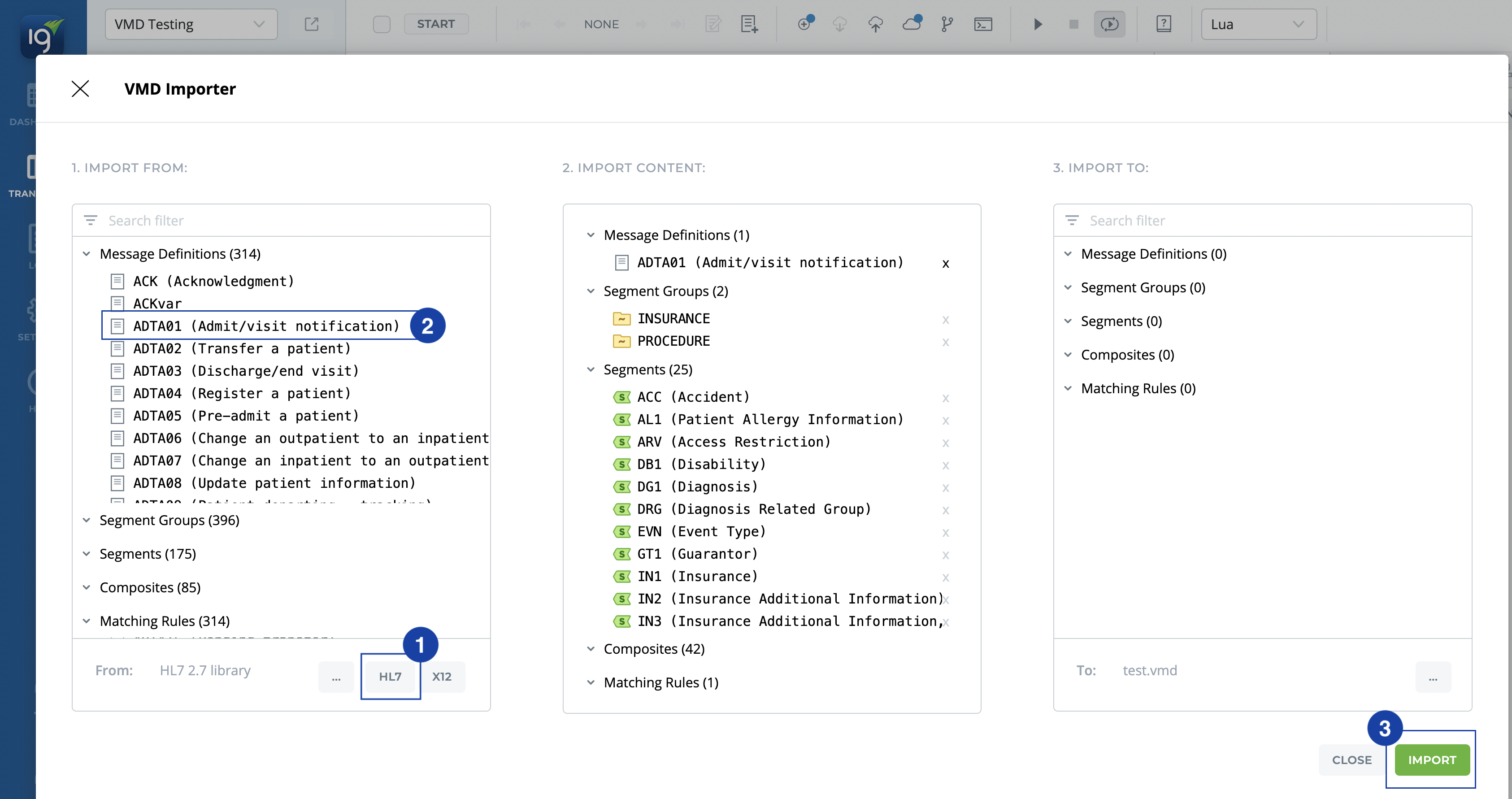1512x799 pixels.
Task: Click the cloud upload icon
Action: 875,24
